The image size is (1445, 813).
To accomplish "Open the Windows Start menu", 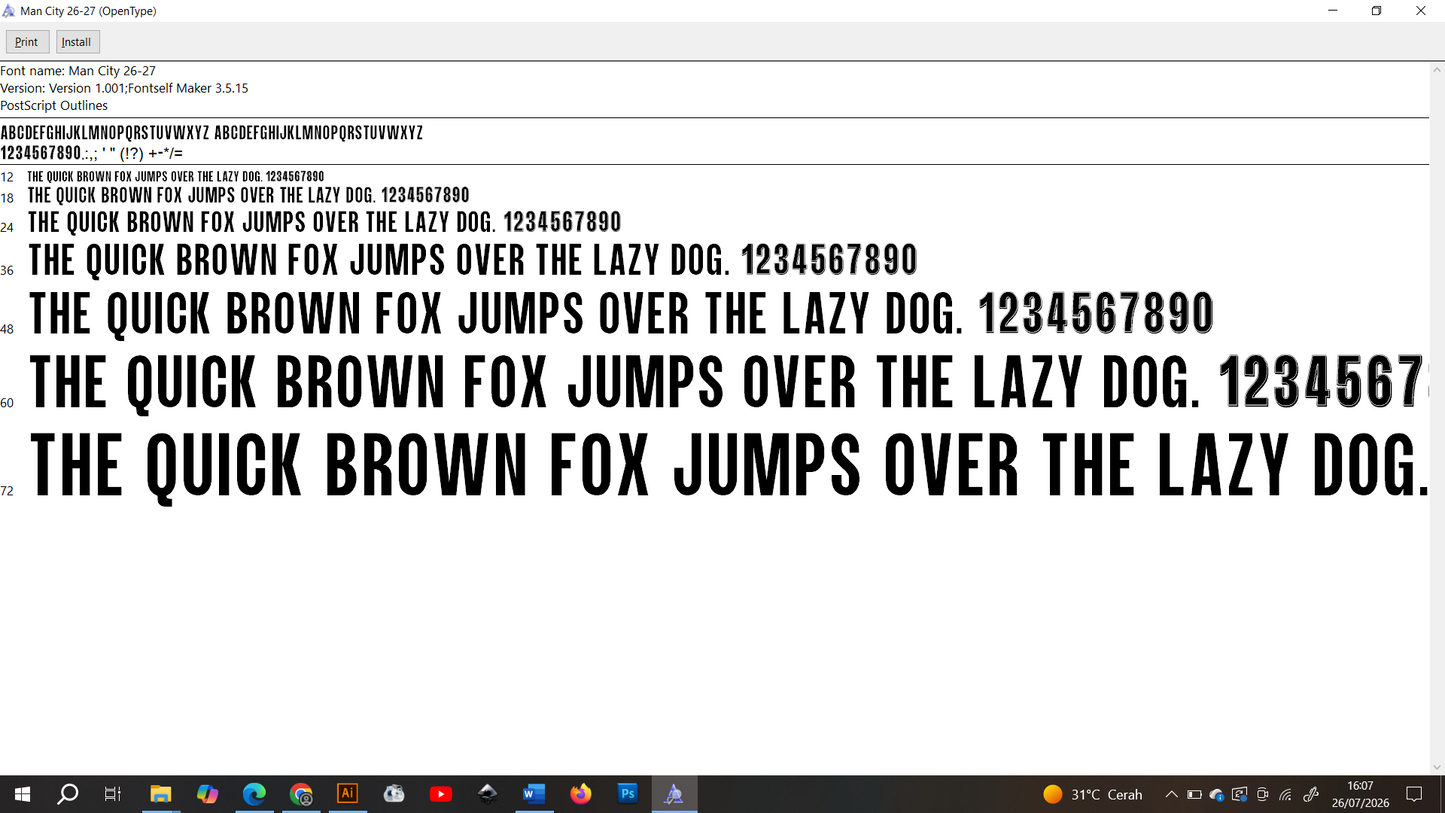I will (x=22, y=794).
